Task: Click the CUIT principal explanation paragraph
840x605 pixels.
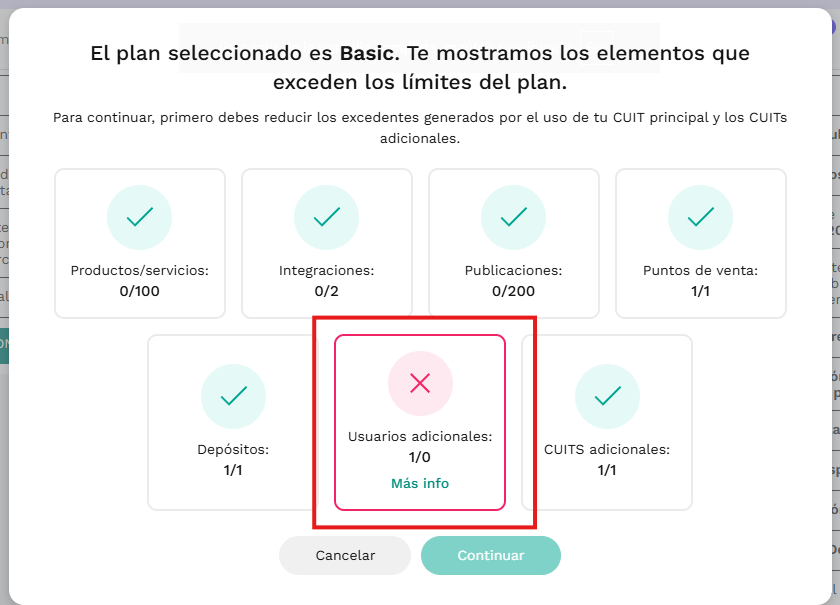Action: click(420, 128)
